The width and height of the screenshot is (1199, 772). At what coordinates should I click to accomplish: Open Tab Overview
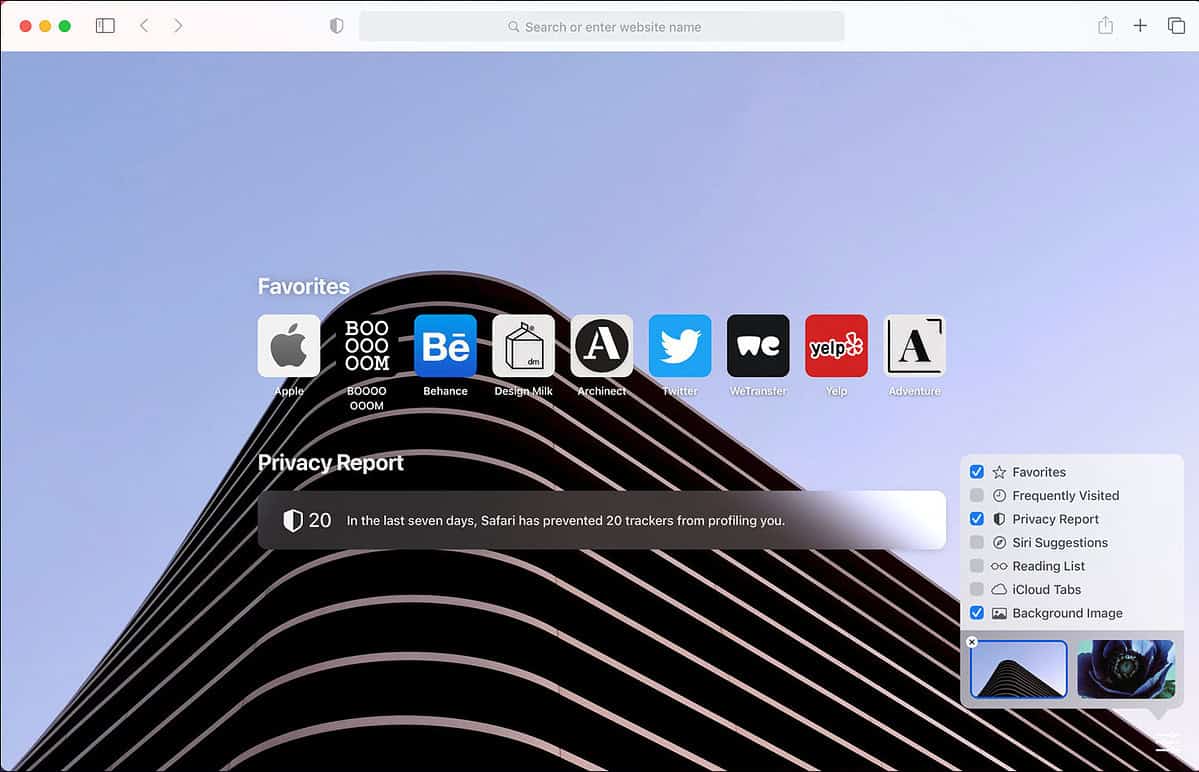click(1176, 25)
